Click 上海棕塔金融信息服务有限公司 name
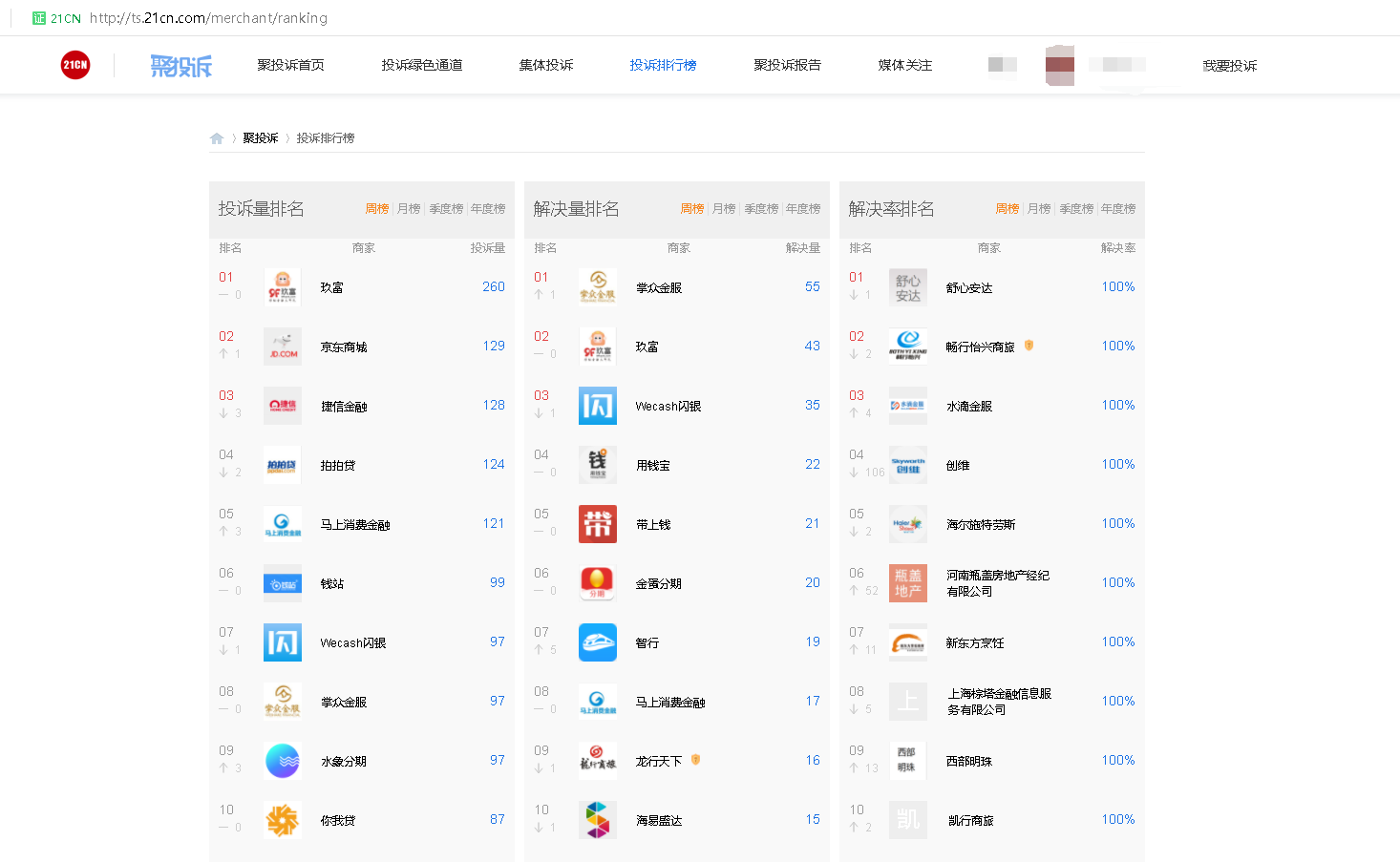Viewport: 1400px width, 862px height. point(999,702)
